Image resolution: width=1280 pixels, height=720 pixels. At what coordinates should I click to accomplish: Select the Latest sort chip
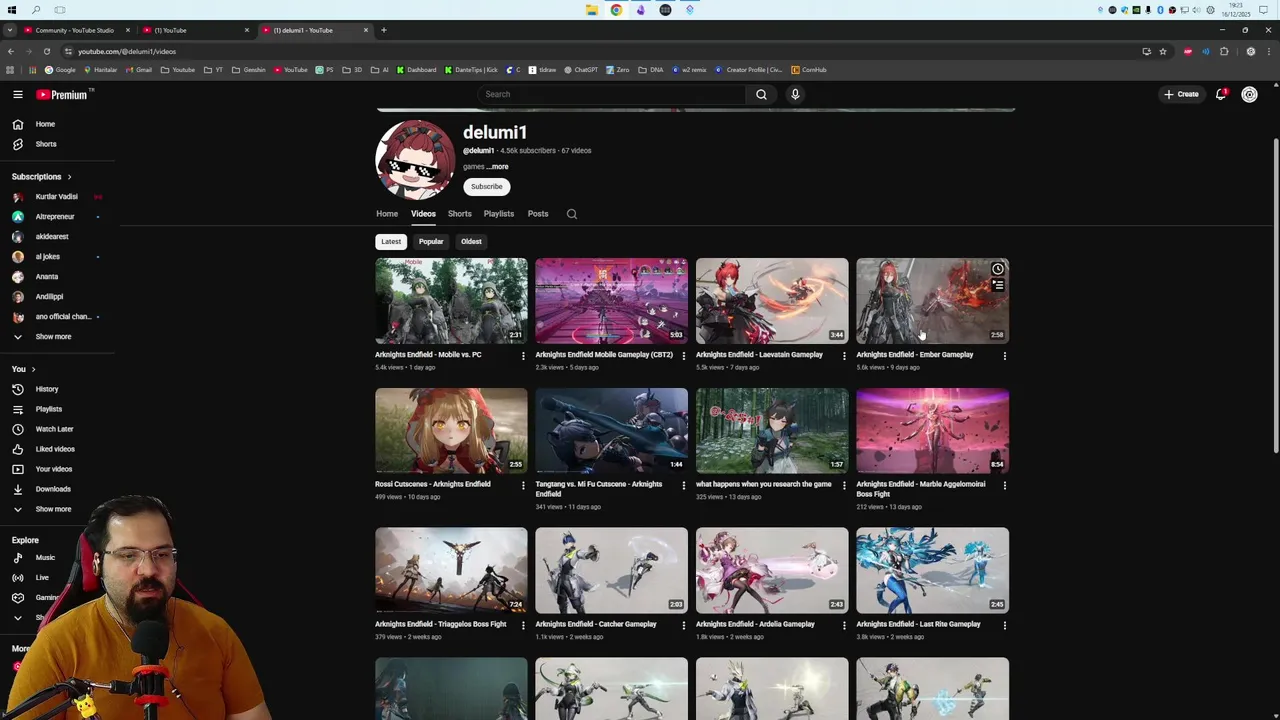point(391,241)
